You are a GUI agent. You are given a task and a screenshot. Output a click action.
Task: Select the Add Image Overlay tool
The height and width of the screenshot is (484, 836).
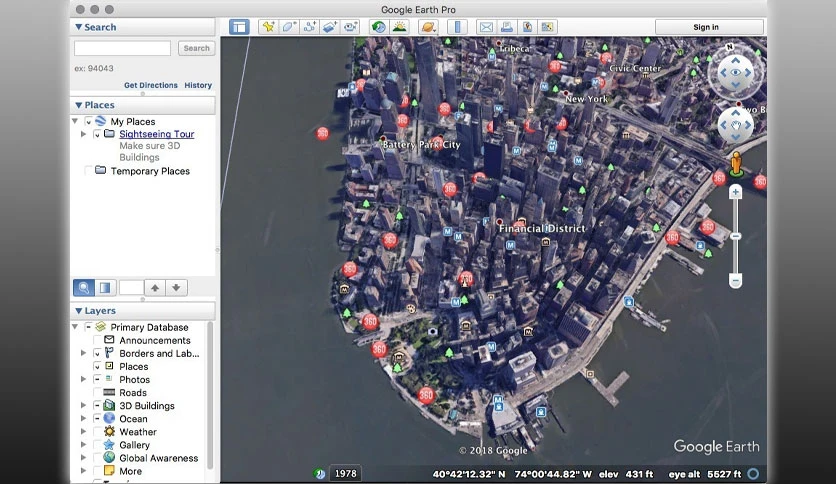(329, 27)
